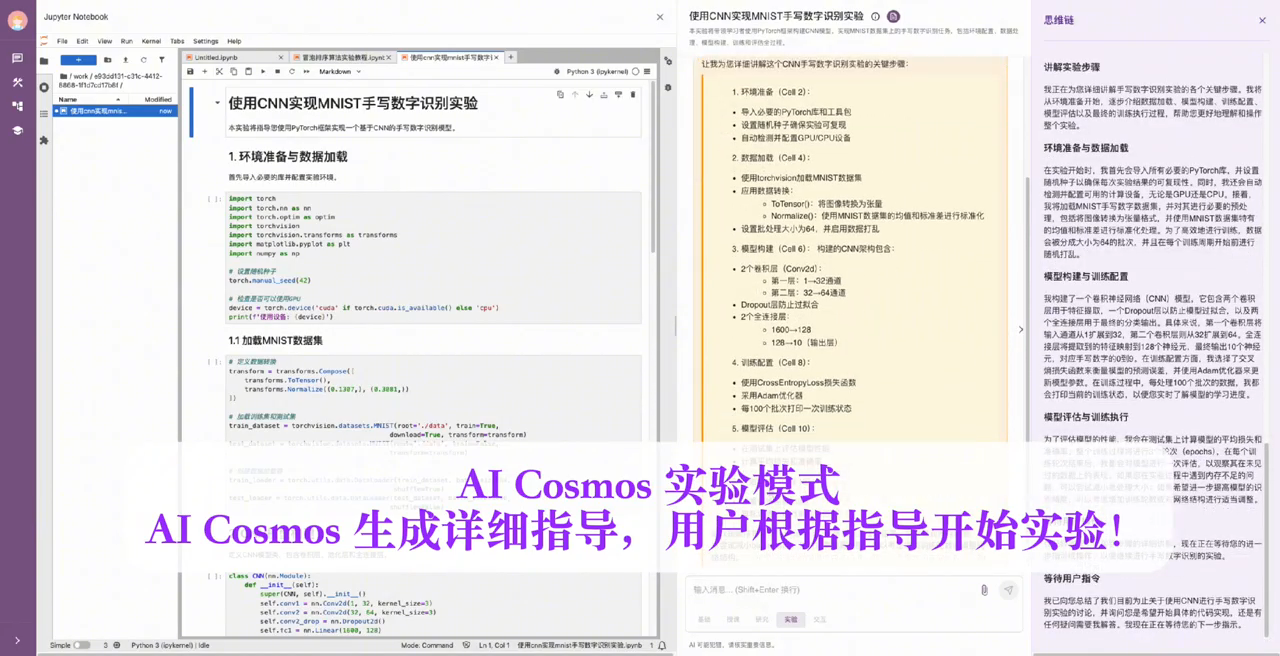Viewport: 1280px width, 656px height.
Task: Open the Kernel menu
Action: [151, 41]
